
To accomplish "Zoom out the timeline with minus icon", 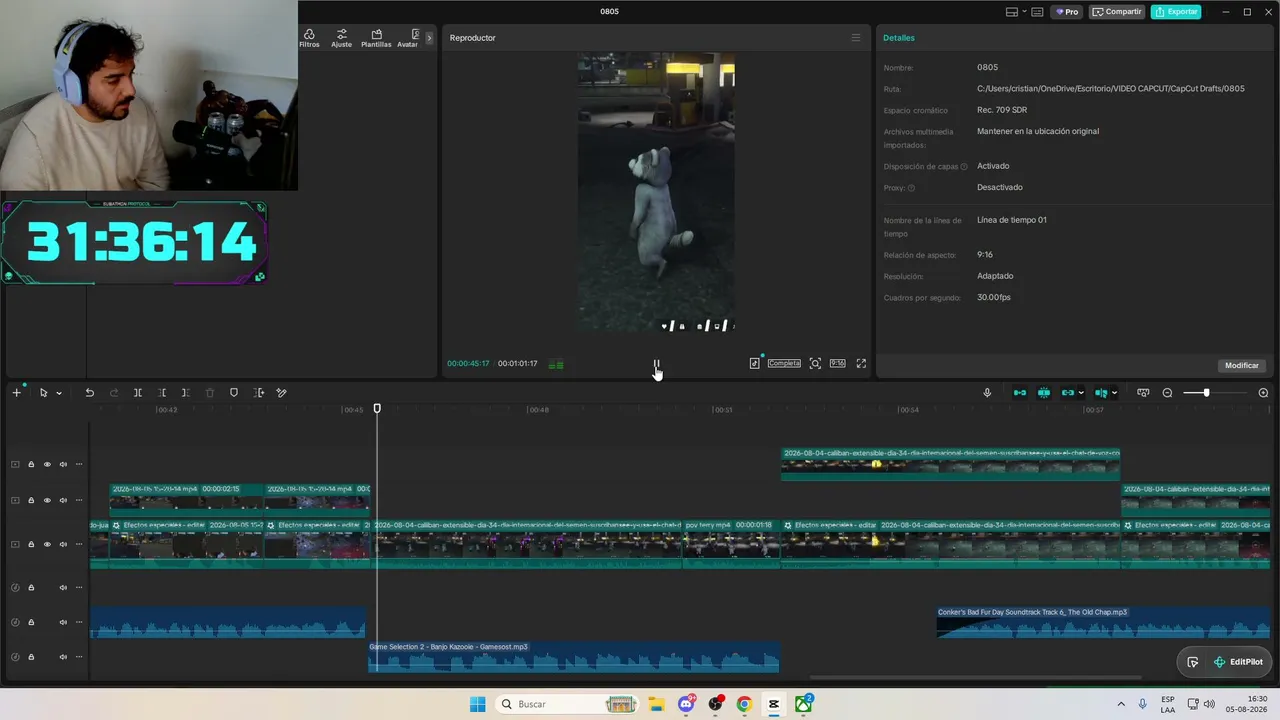I will (1167, 393).
